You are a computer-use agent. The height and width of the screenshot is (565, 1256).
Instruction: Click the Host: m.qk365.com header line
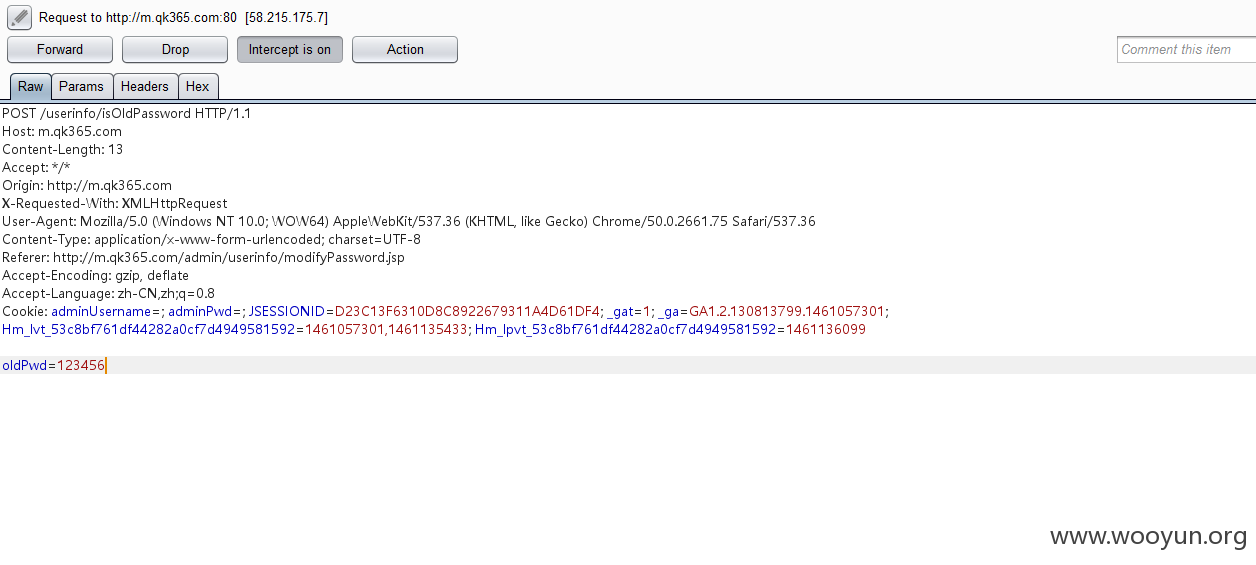[x=62, y=131]
